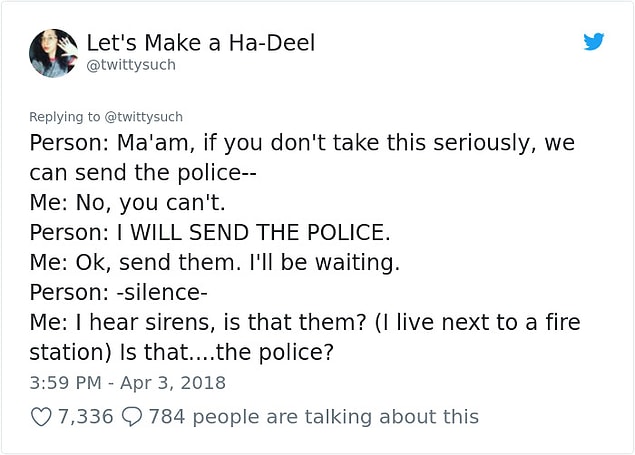The image size is (635, 455).
Task: Click the text 'Person: -silence-'
Action: coord(118,292)
